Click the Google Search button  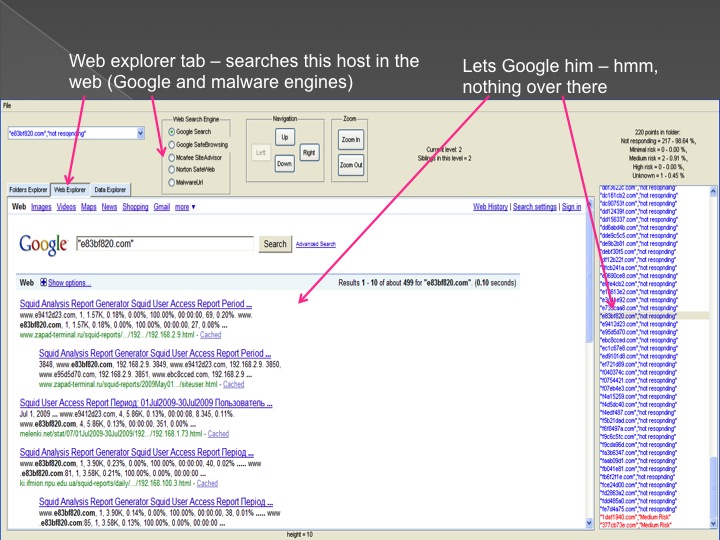[x=275, y=244]
